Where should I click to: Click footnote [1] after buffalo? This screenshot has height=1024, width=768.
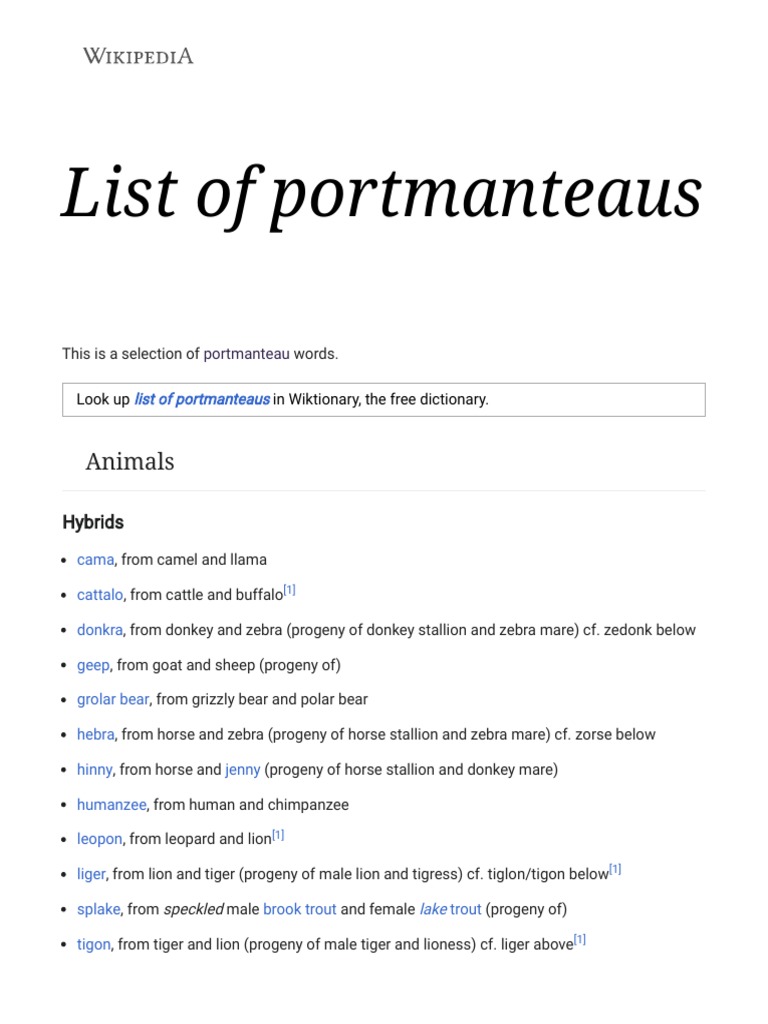(x=289, y=590)
